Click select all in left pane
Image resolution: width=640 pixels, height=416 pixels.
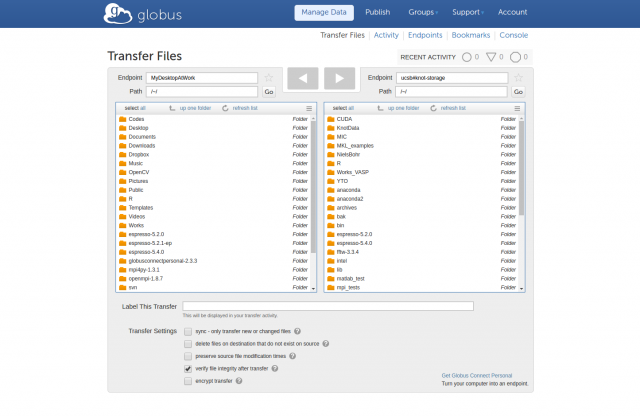tap(135, 108)
